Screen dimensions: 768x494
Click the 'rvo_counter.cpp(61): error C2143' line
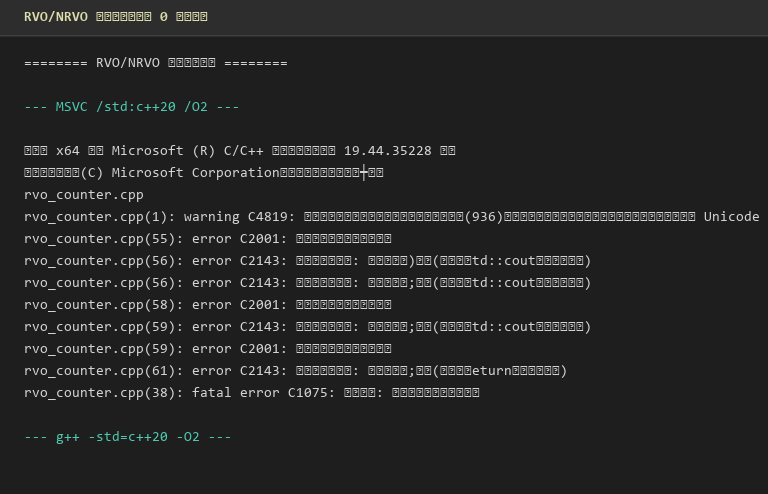click(x=295, y=371)
